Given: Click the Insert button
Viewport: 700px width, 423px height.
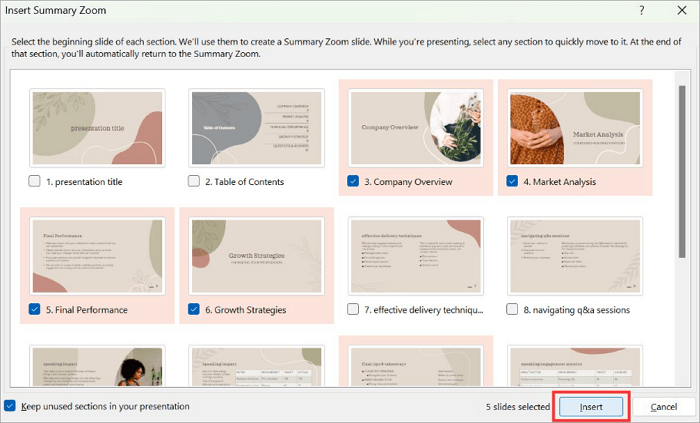Looking at the screenshot, I should [591, 407].
